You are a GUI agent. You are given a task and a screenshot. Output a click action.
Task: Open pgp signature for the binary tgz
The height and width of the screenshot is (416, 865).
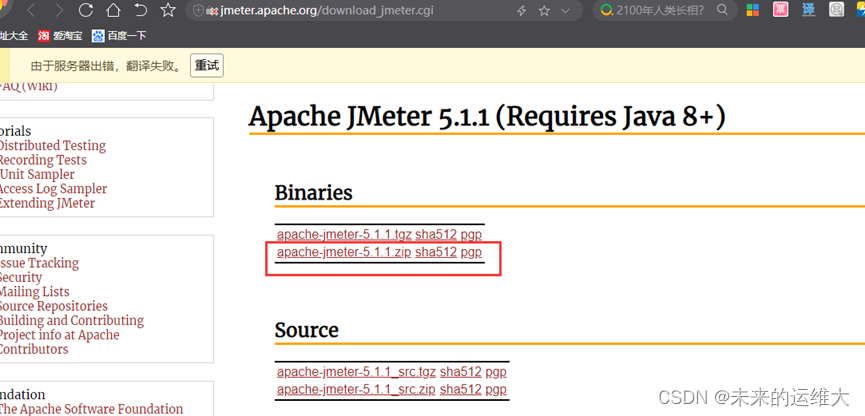(x=471, y=235)
